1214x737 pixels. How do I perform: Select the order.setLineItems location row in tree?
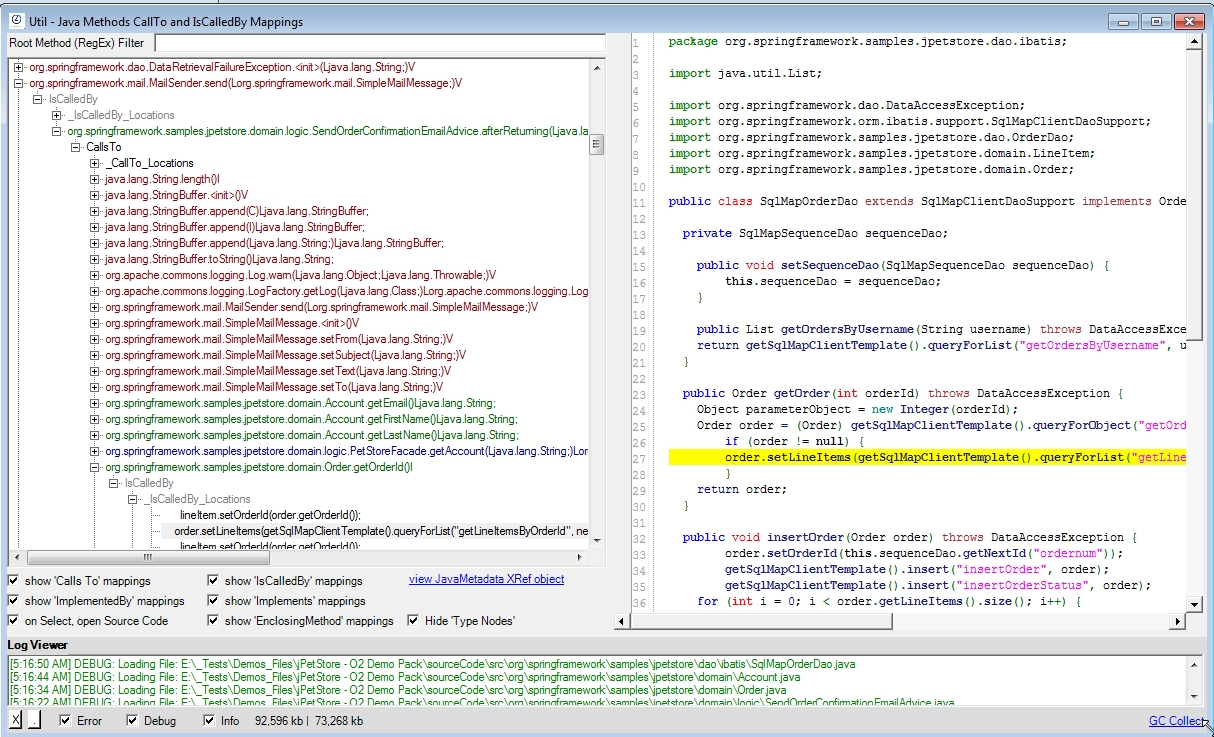click(381, 531)
